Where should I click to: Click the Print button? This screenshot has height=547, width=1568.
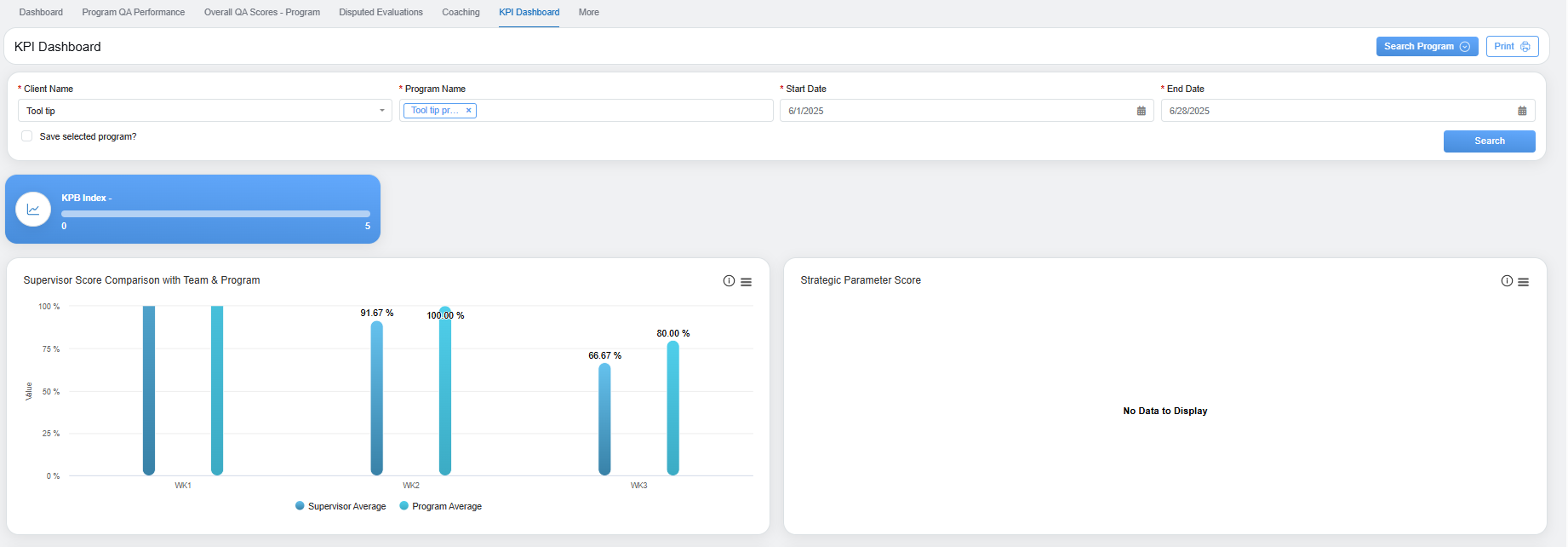(1512, 47)
